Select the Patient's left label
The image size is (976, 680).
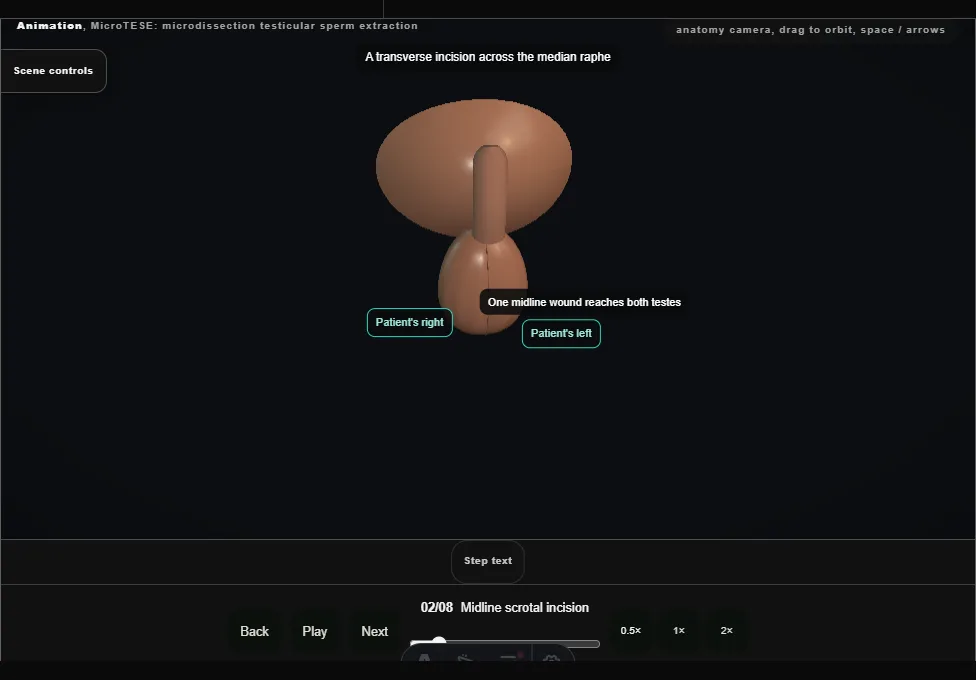point(561,334)
